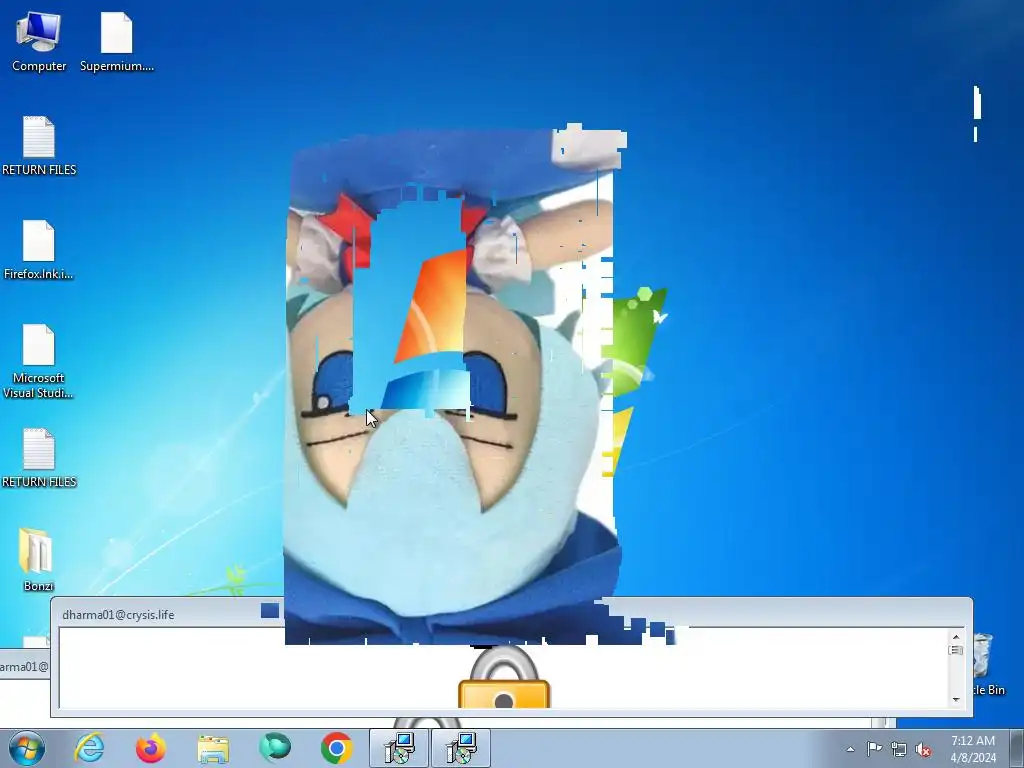
Task: Switch to first installer taskbar window
Action: [399, 748]
